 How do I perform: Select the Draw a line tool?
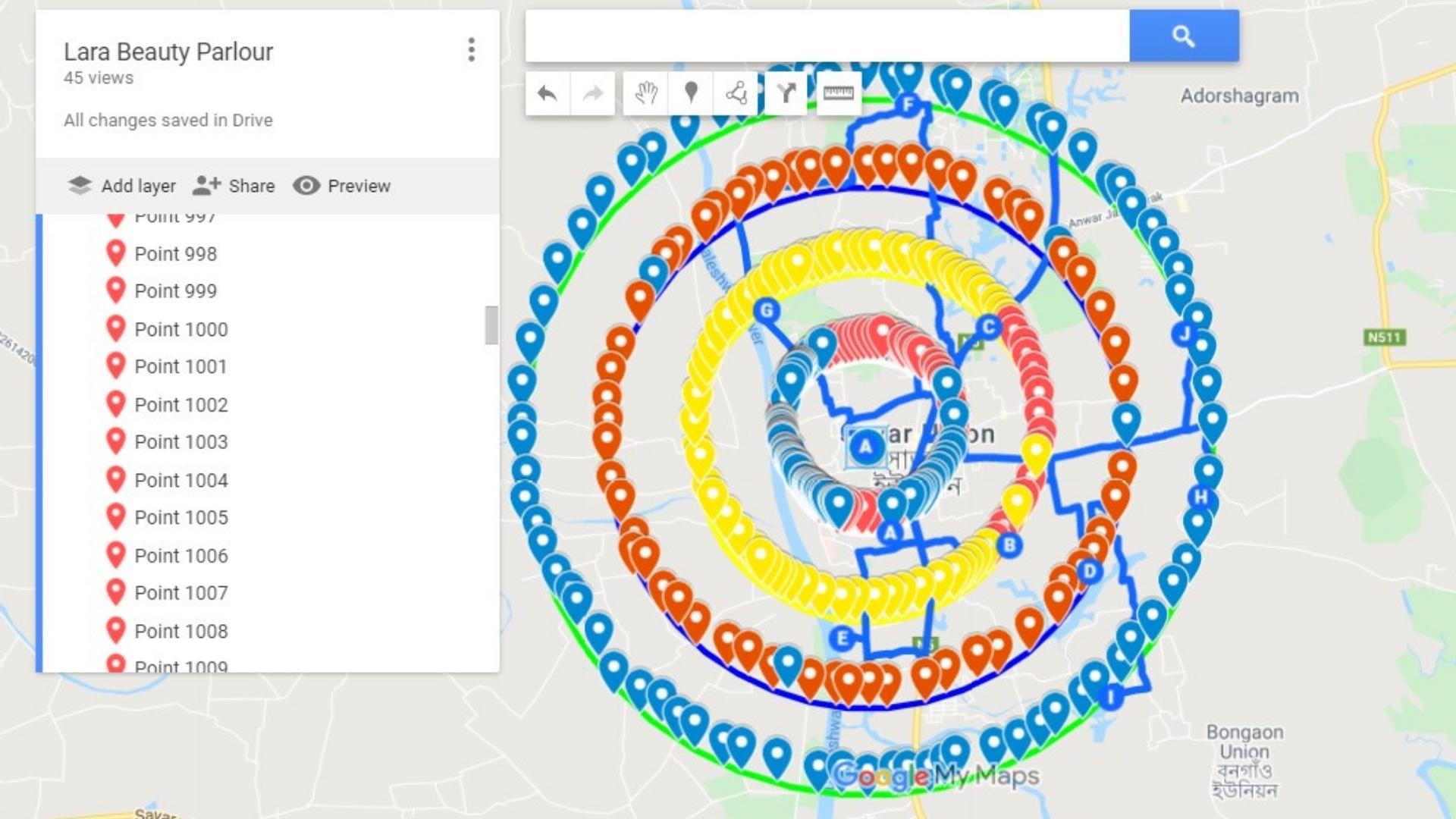734,93
